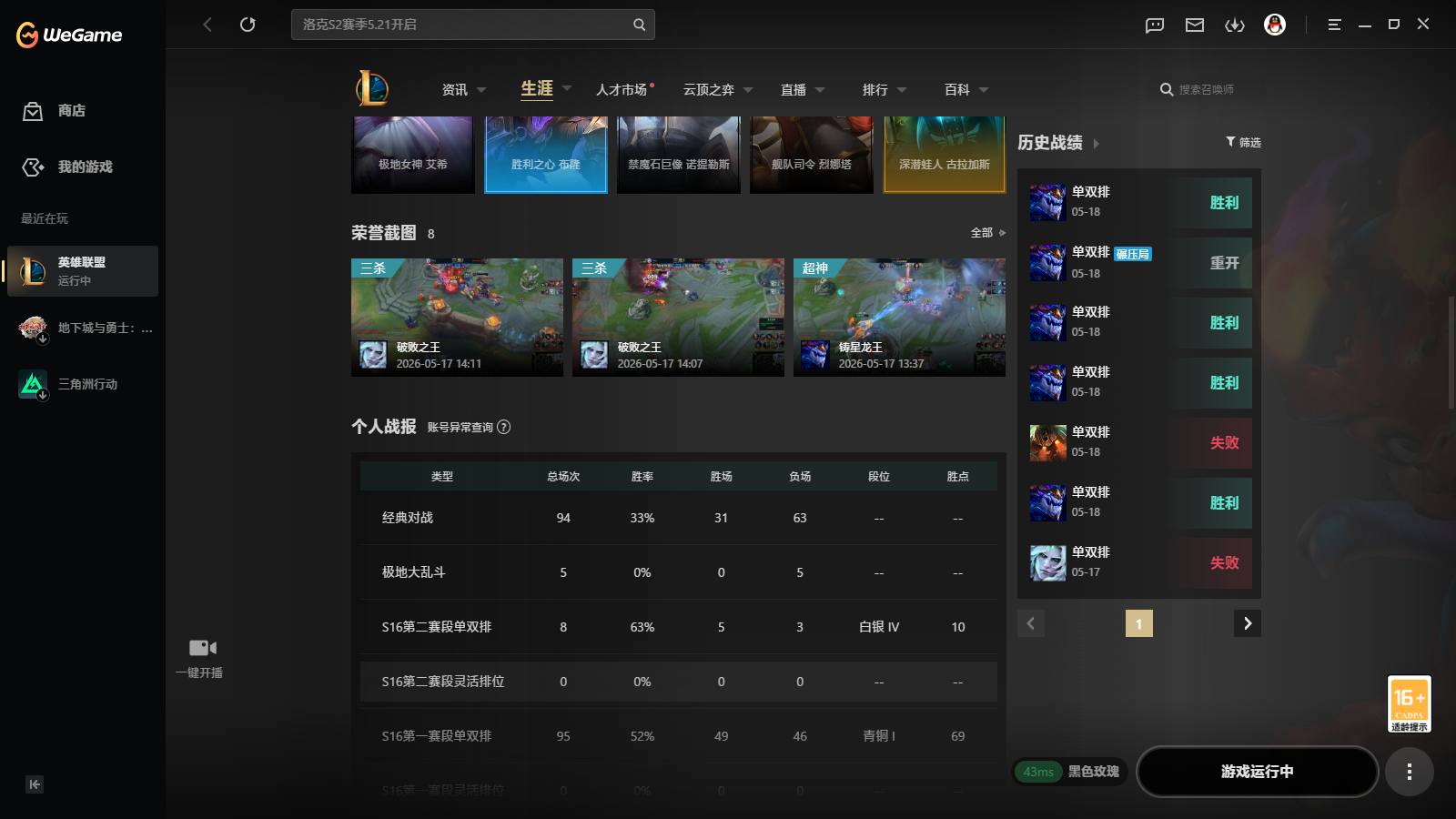Viewport: 1456px width, 819px height.
Task: Open the 超神 铸星龙王 screenshot
Action: [x=899, y=317]
